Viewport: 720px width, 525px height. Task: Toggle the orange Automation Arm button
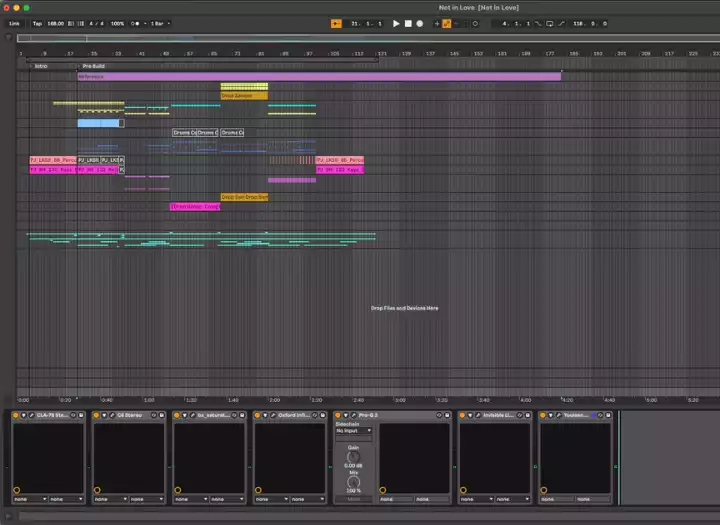point(446,23)
